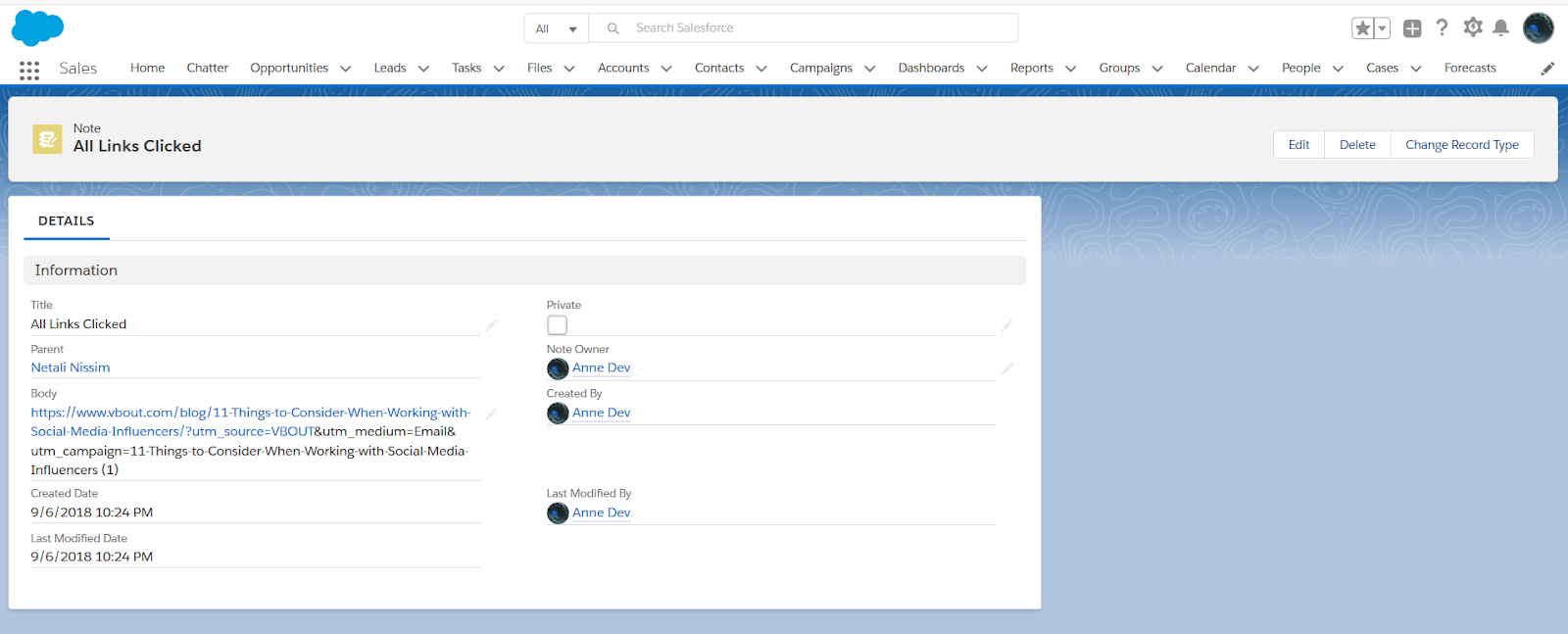This screenshot has width=1568, height=634.
Task: Click the All Links Clicked record heading
Action: click(x=137, y=146)
